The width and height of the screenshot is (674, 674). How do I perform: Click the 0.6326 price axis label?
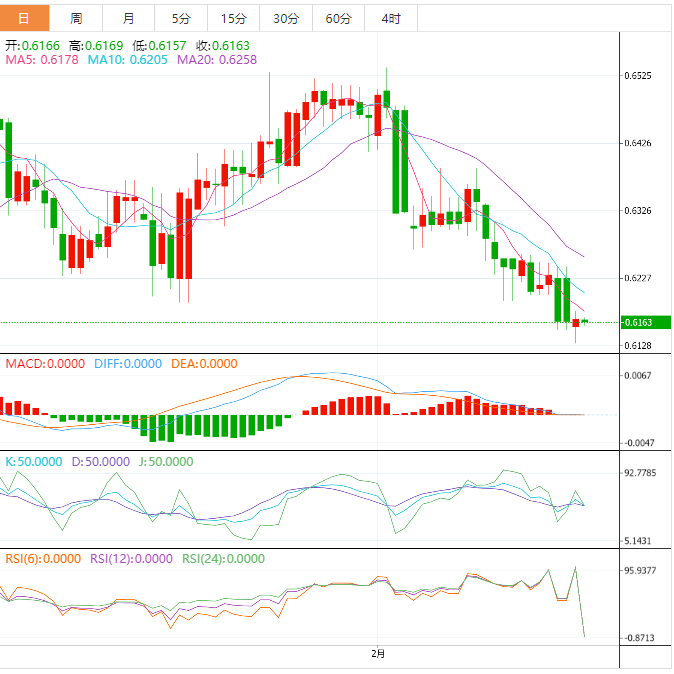pyautogui.click(x=638, y=211)
